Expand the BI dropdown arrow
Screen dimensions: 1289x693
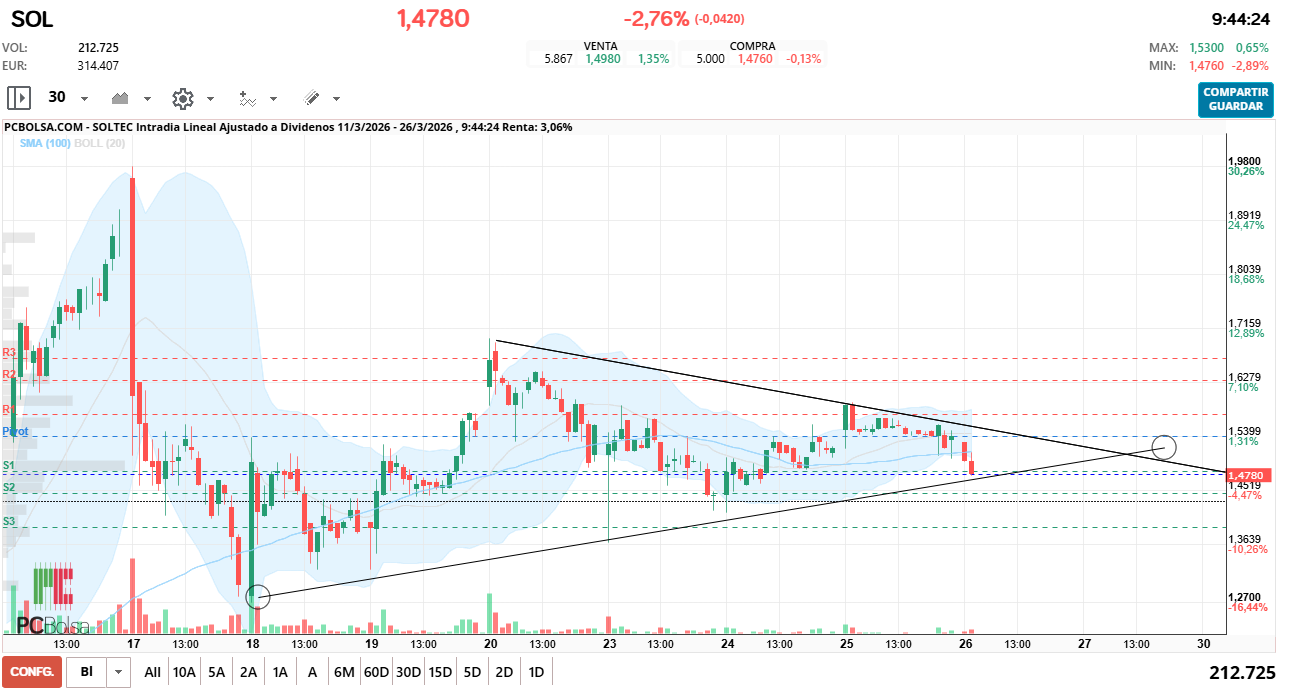(x=120, y=673)
